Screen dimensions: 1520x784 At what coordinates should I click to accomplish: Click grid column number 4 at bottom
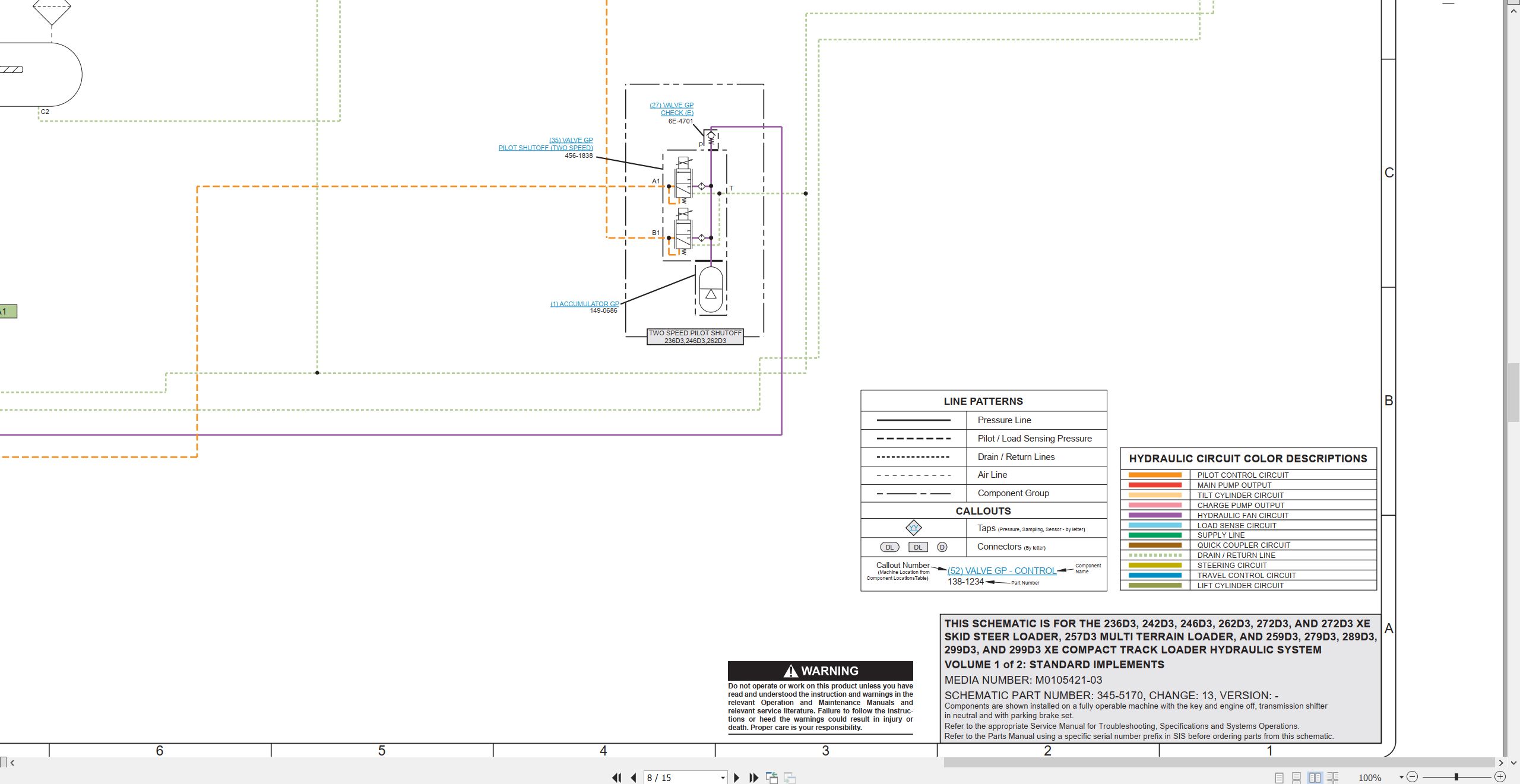[x=603, y=751]
